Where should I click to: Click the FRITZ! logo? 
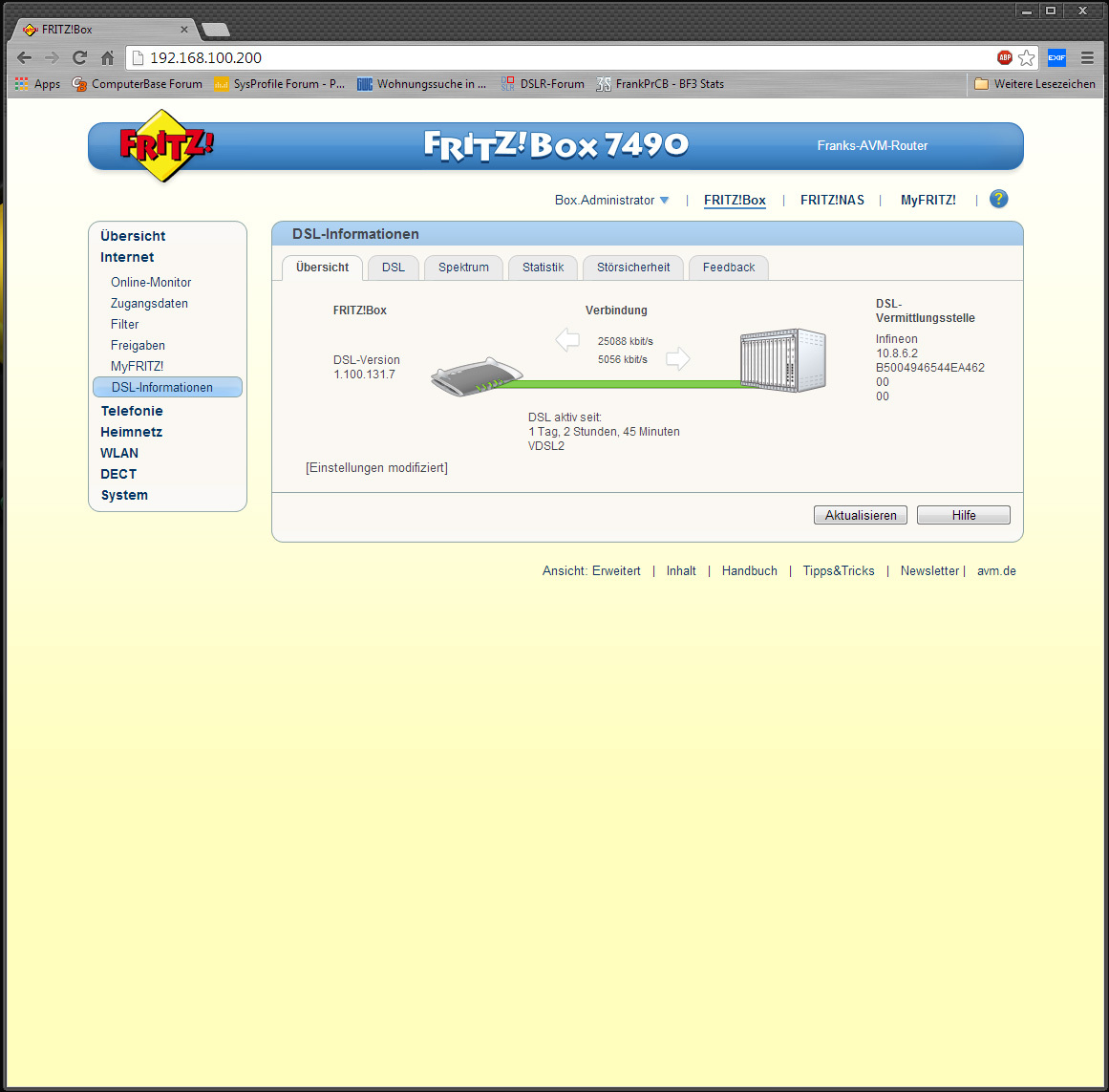pos(166,145)
